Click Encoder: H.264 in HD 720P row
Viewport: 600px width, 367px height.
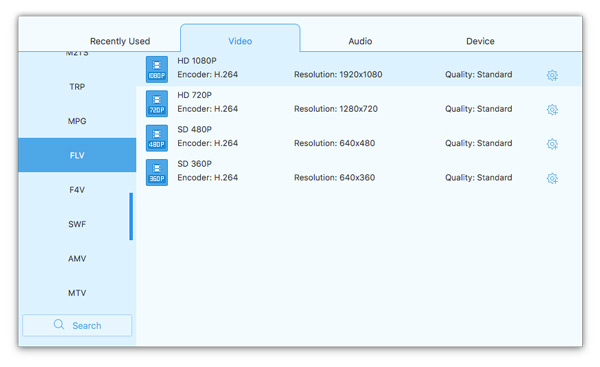pyautogui.click(x=207, y=109)
